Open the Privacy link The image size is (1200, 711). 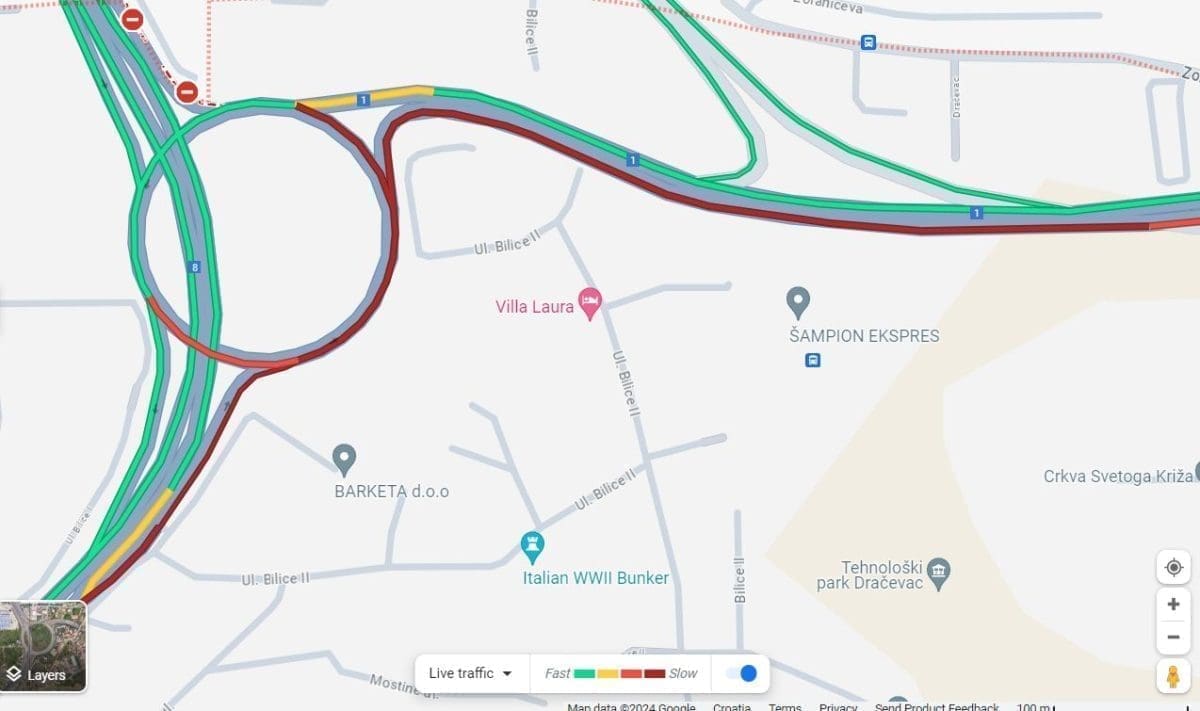[x=838, y=706]
